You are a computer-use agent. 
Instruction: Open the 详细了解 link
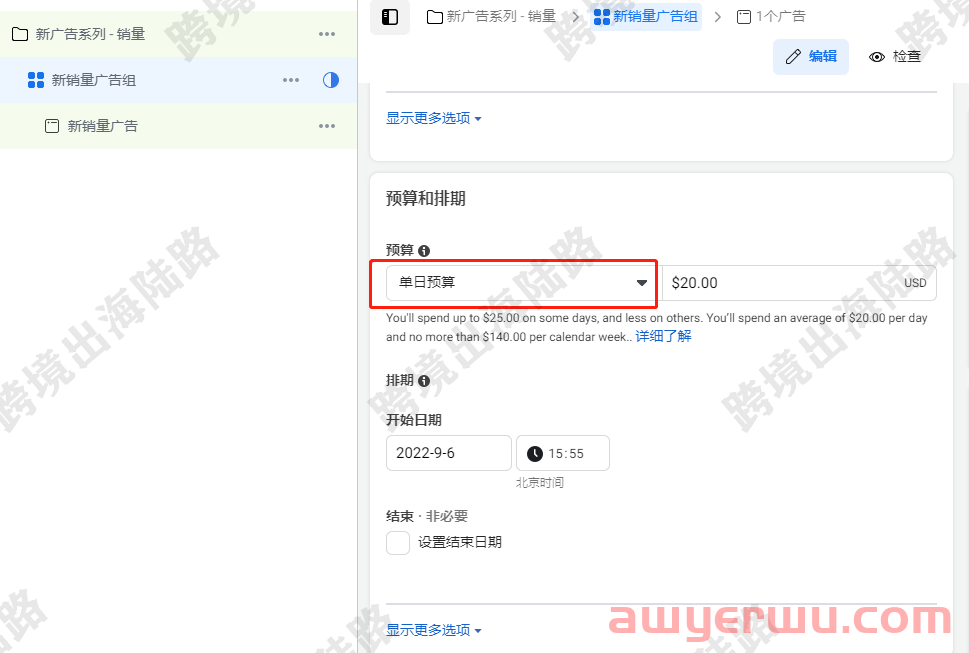click(x=663, y=337)
